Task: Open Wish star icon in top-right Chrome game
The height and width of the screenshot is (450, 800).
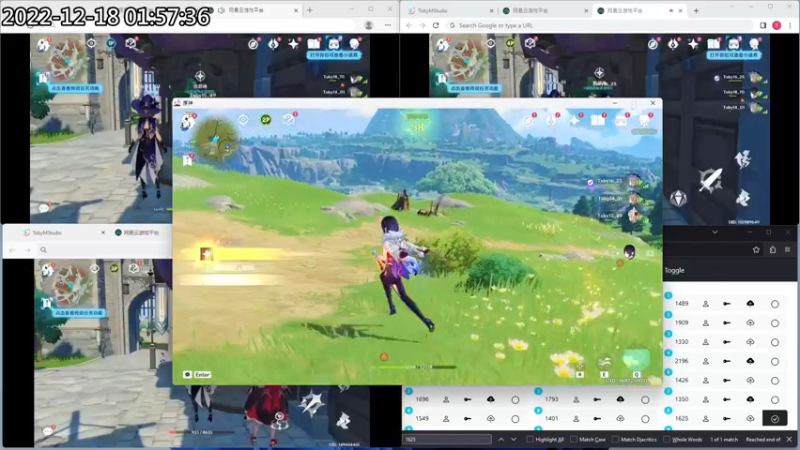Action: pos(693,44)
